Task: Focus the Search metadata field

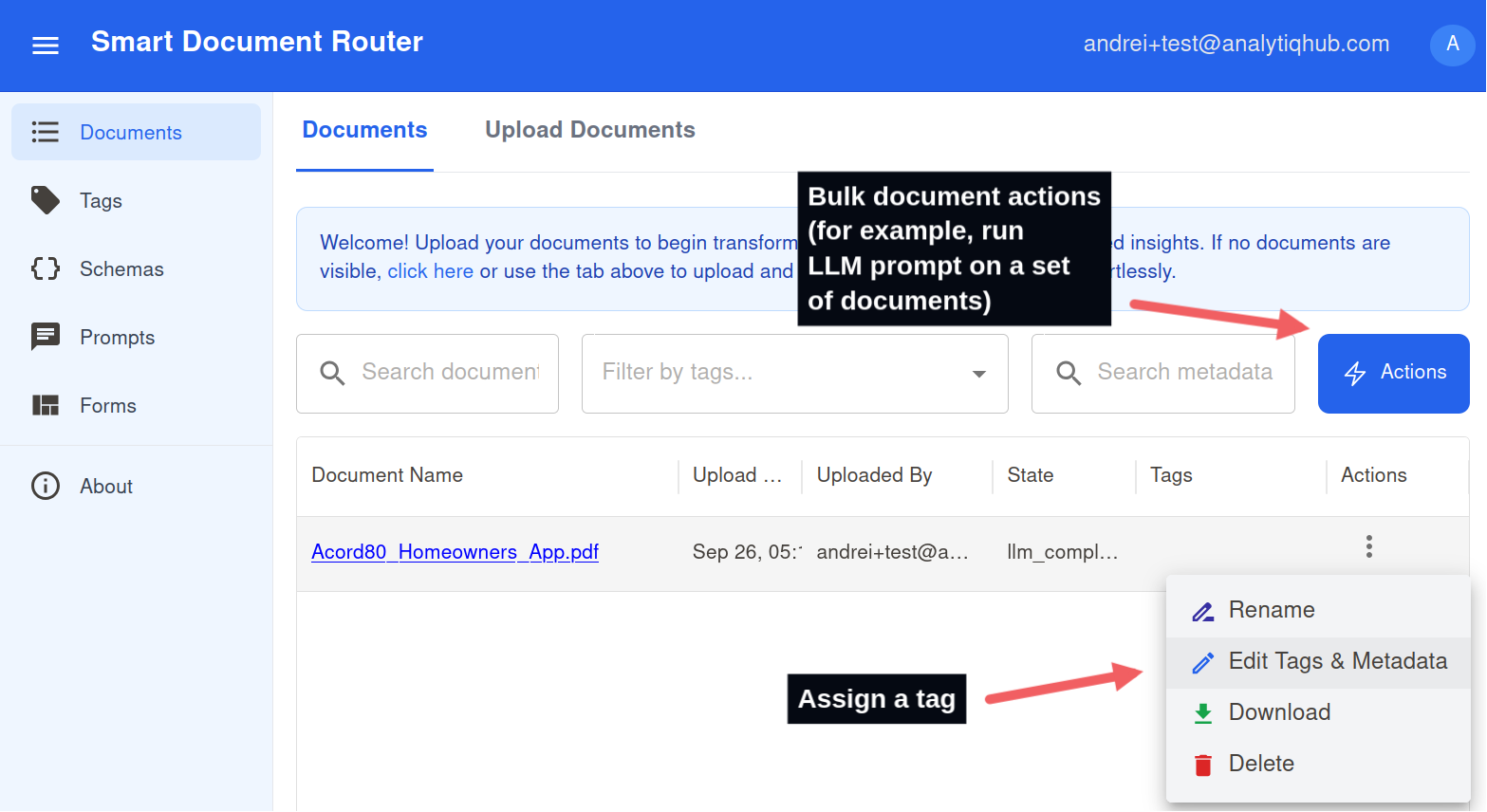Action: (1183, 373)
